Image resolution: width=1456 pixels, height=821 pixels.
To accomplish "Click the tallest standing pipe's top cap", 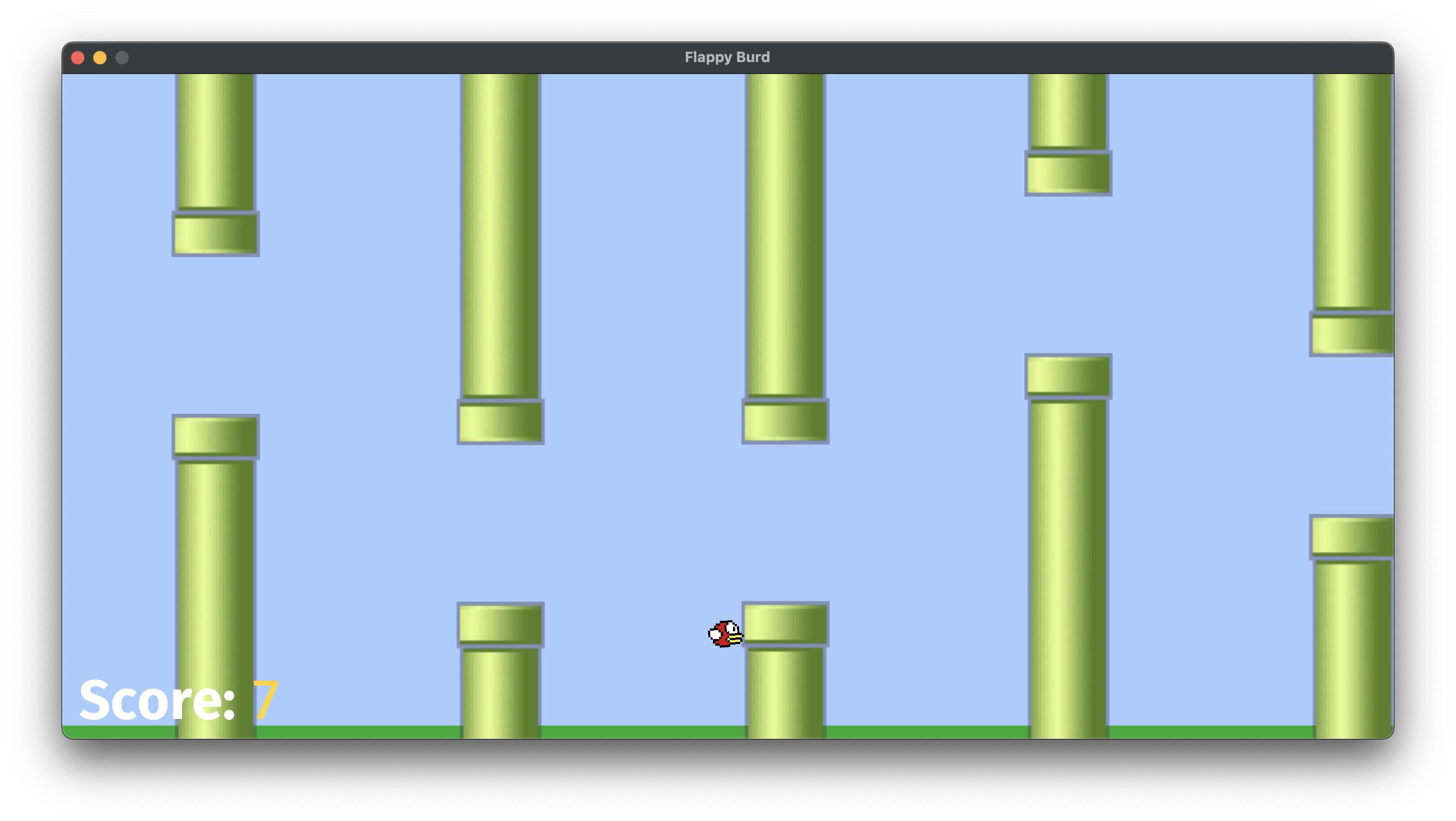I will click(x=1068, y=376).
